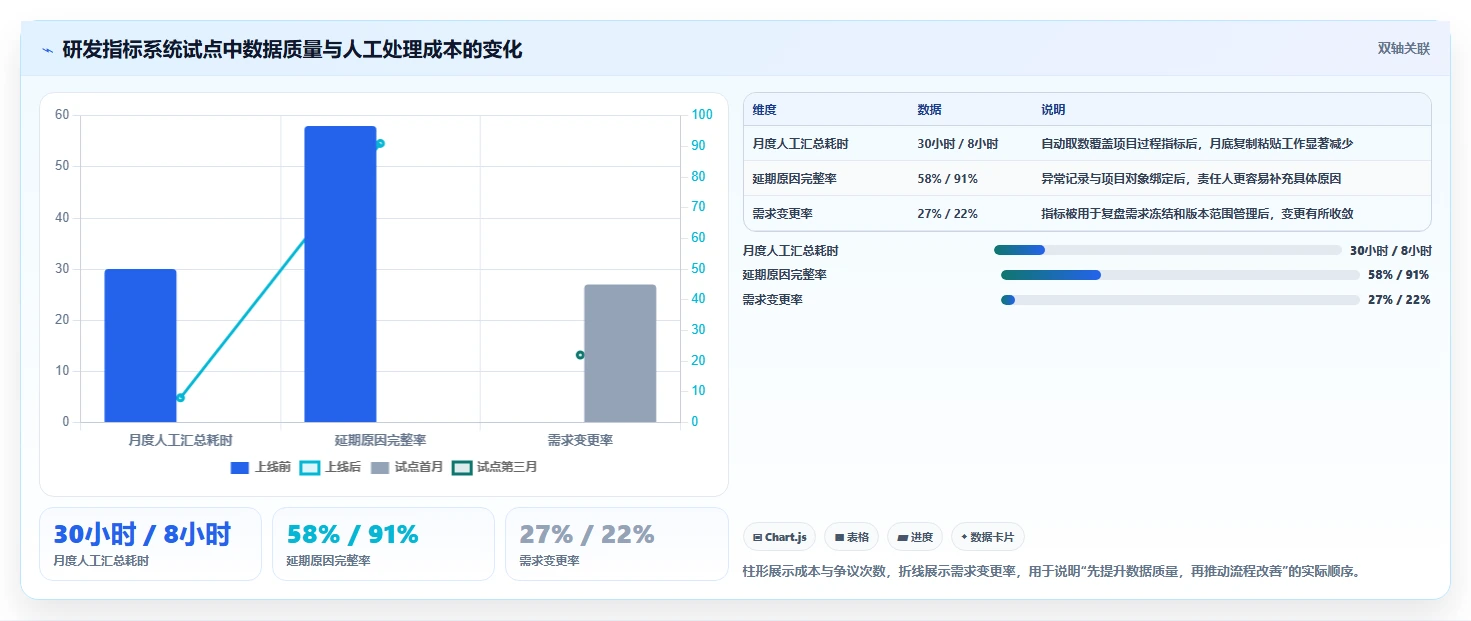The width and height of the screenshot is (1471, 621).
Task: Click x-axis label 延期原因完整率
Action: click(x=380, y=440)
